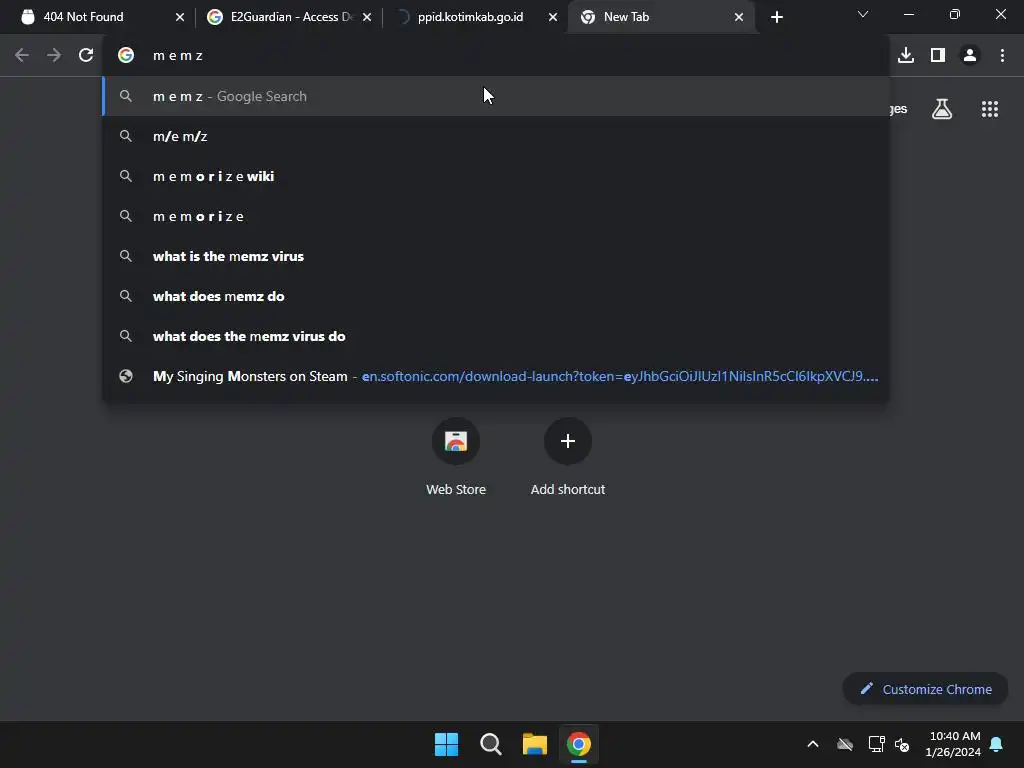Click the OneDrive cloud tray icon
Viewport: 1024px width, 768px height.
(x=845, y=744)
